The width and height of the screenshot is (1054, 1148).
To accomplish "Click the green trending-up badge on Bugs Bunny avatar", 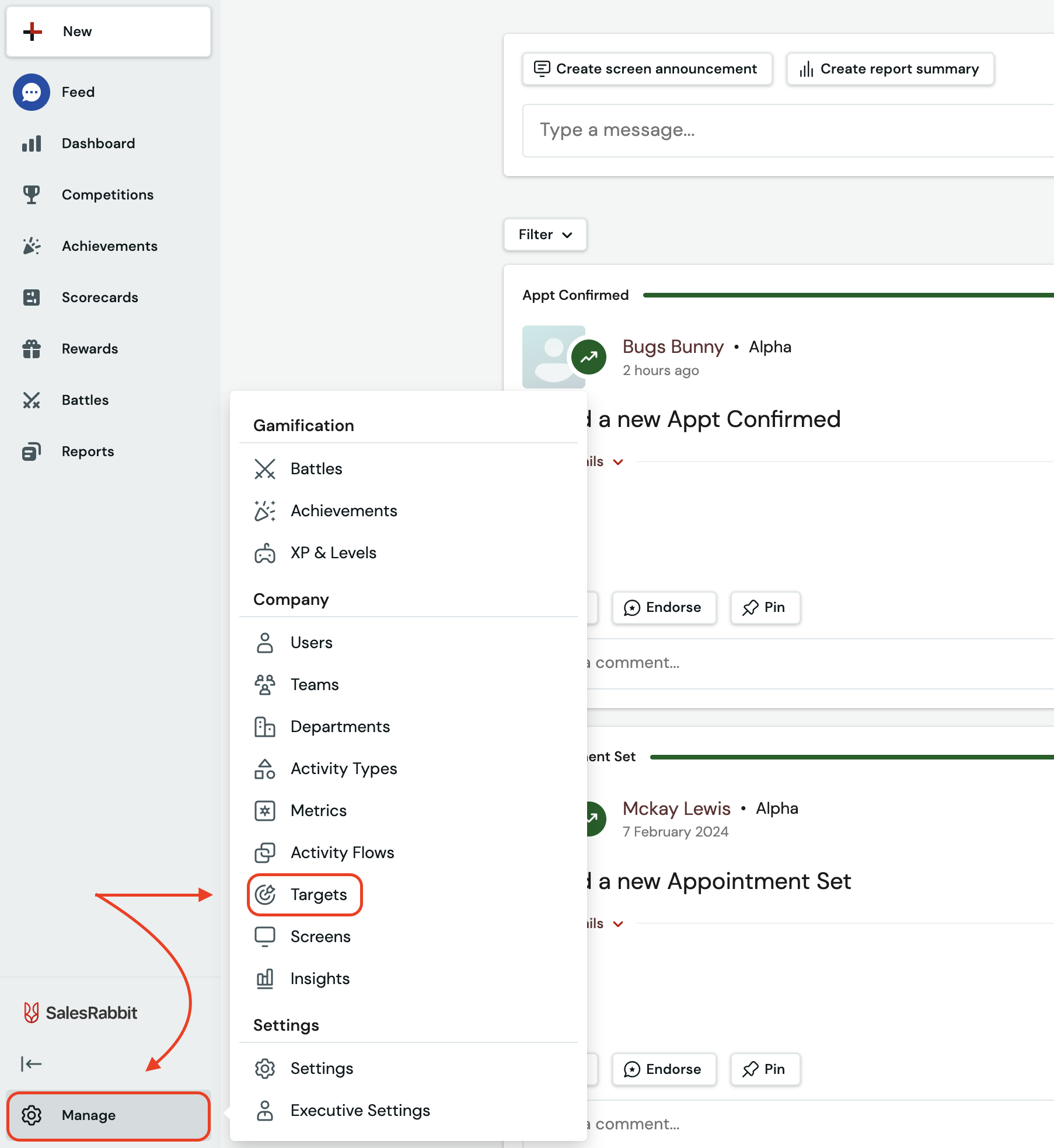I will tap(589, 357).
